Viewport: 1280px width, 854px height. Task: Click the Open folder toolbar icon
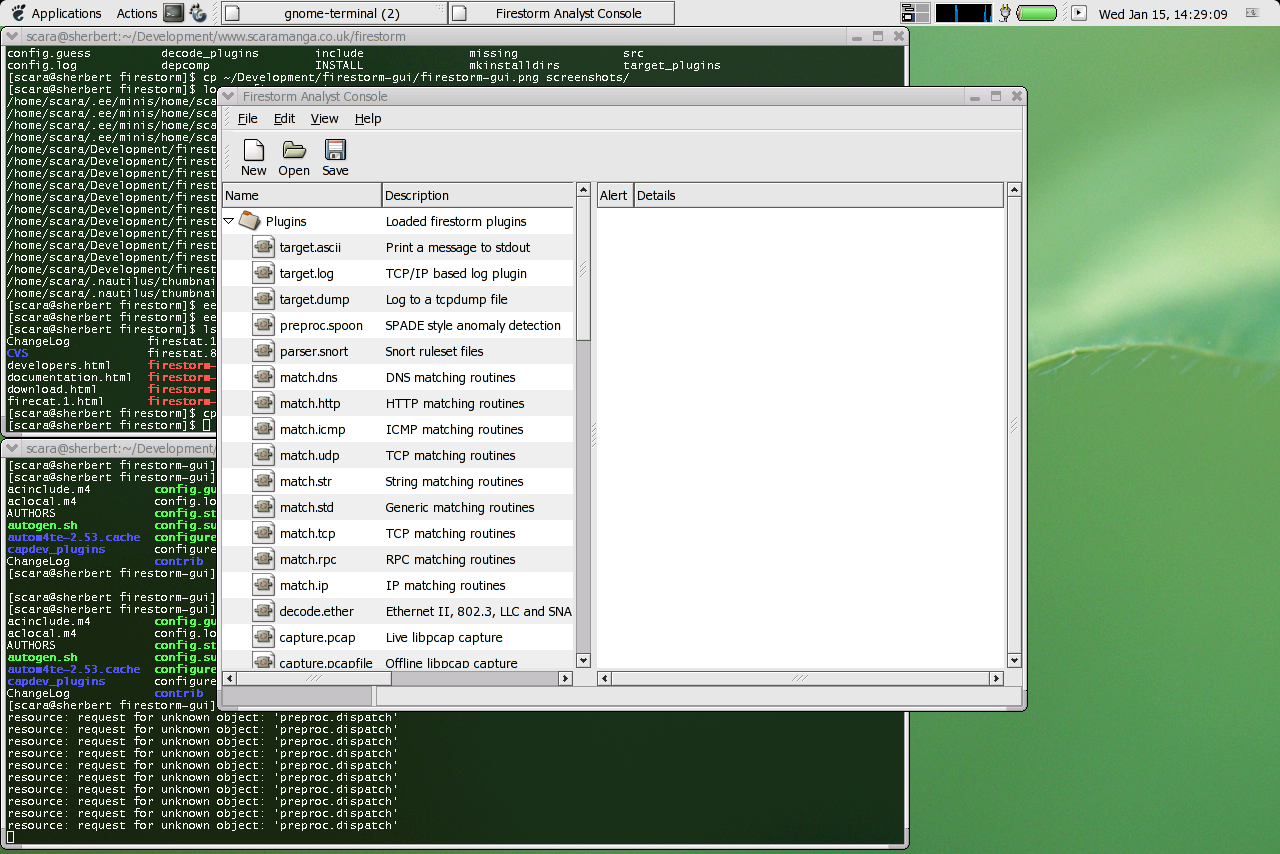point(294,150)
